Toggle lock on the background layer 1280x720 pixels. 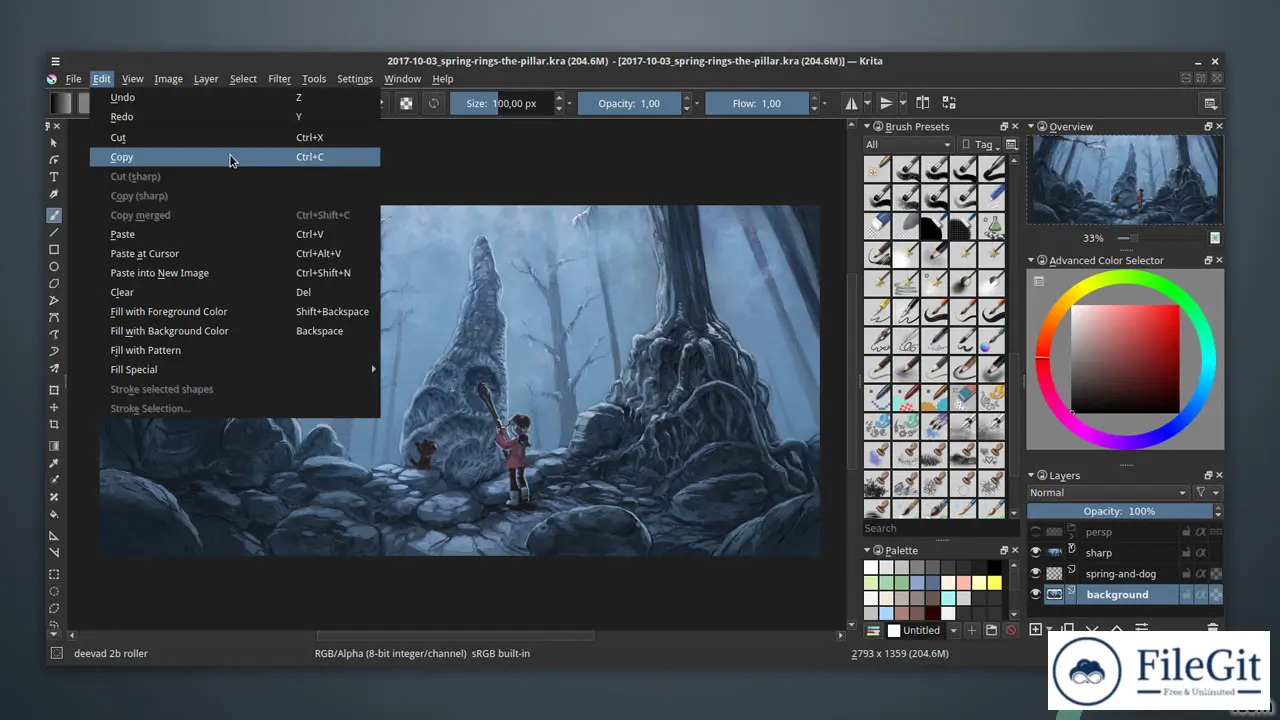[1187, 594]
